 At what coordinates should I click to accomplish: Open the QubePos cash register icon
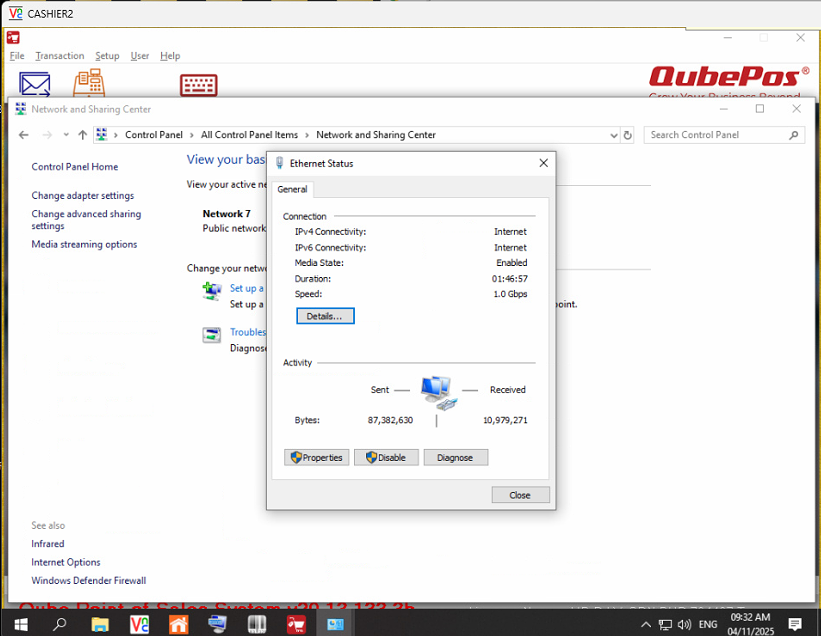[x=89, y=83]
